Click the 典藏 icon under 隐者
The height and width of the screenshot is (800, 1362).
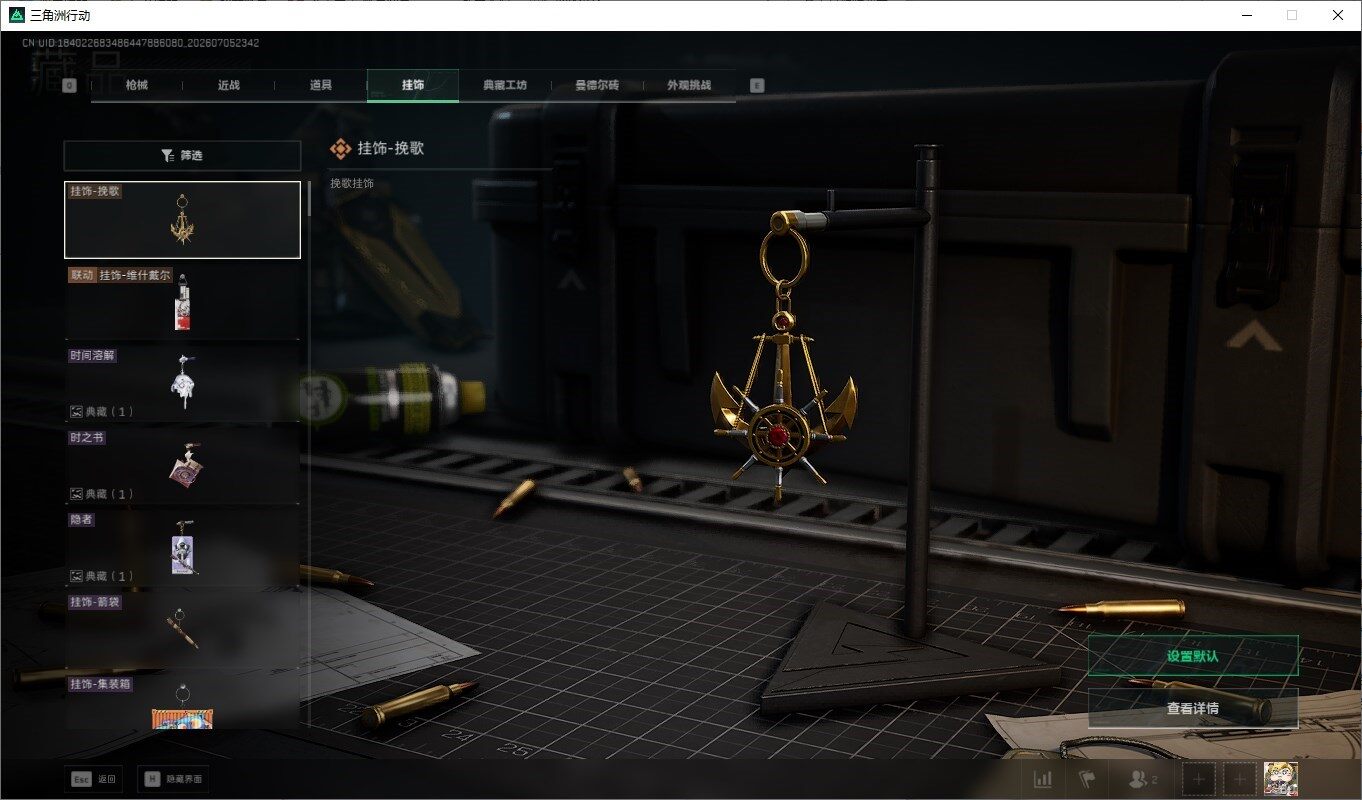click(76, 576)
